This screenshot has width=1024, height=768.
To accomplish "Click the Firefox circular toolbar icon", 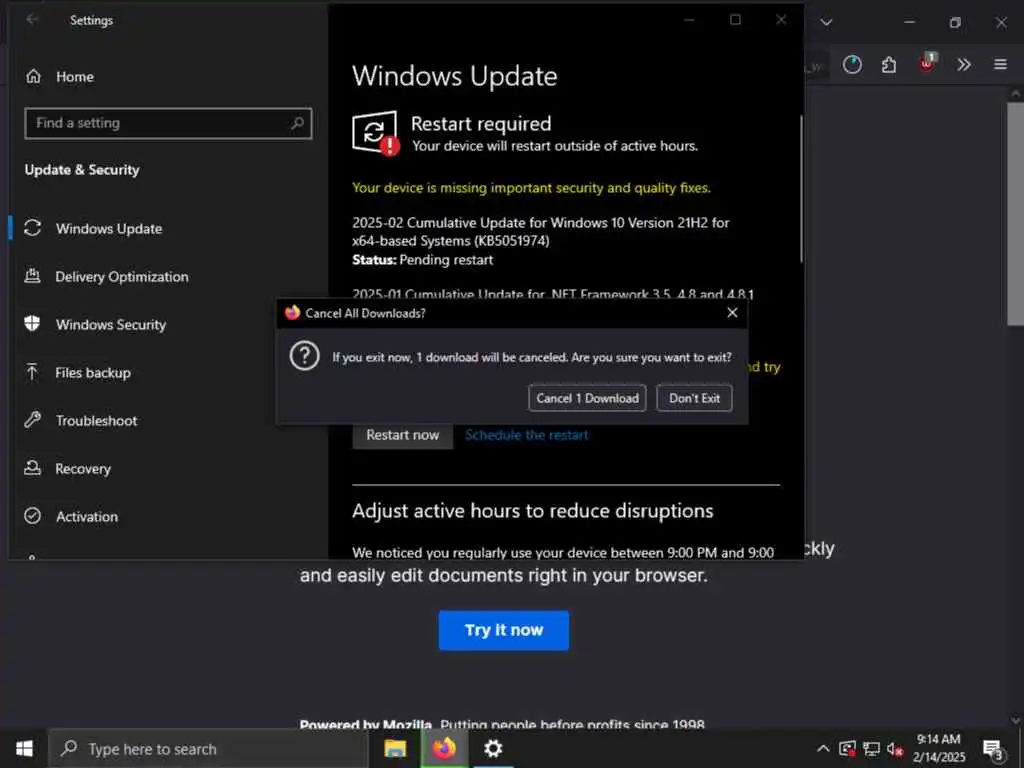I will tap(852, 65).
